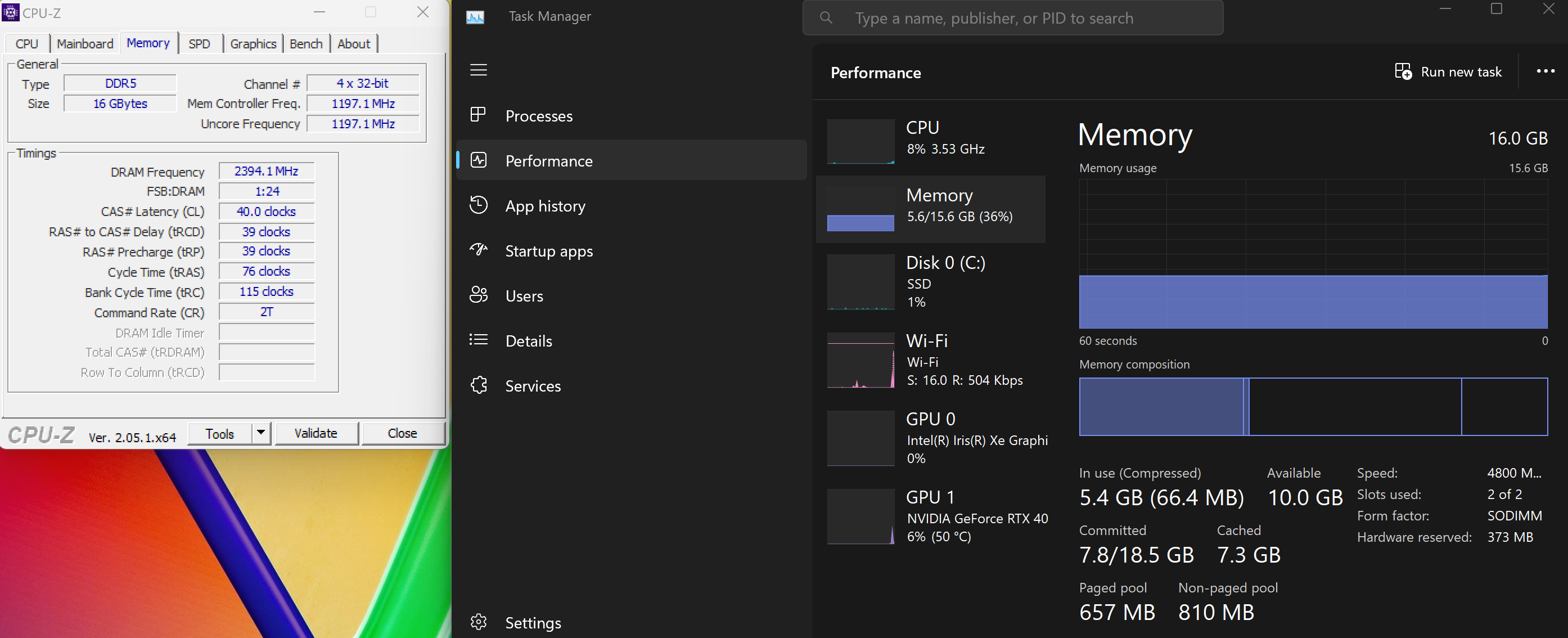The width and height of the screenshot is (1568, 638).
Task: Click the Available 10.0 GB value
Action: click(x=1305, y=497)
